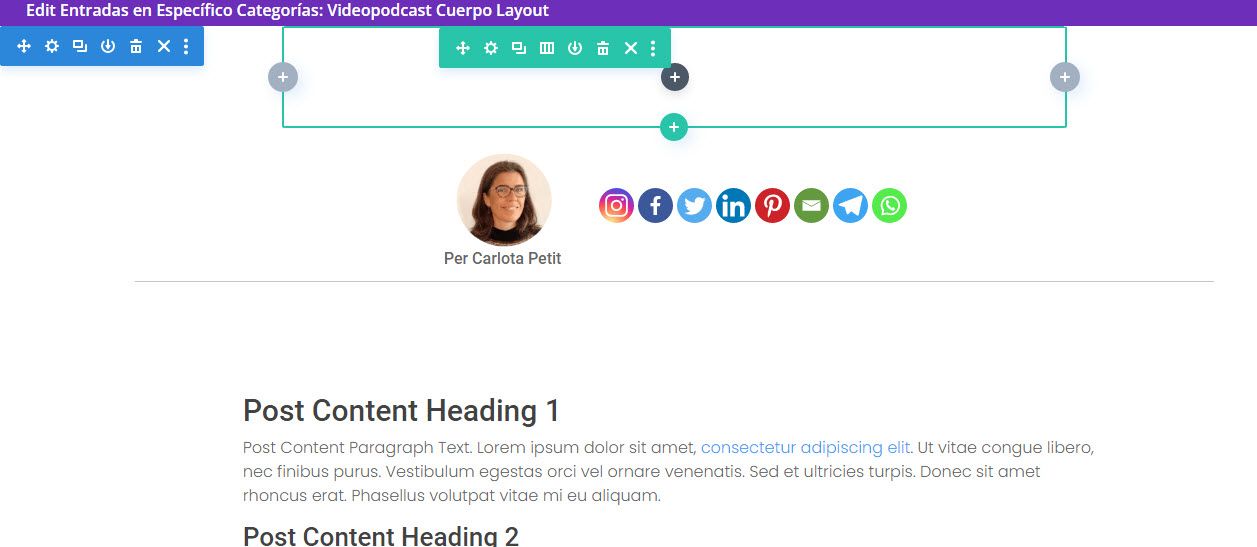This screenshot has width=1257, height=547.
Task: Delete section with blue trash icon
Action: (136, 46)
